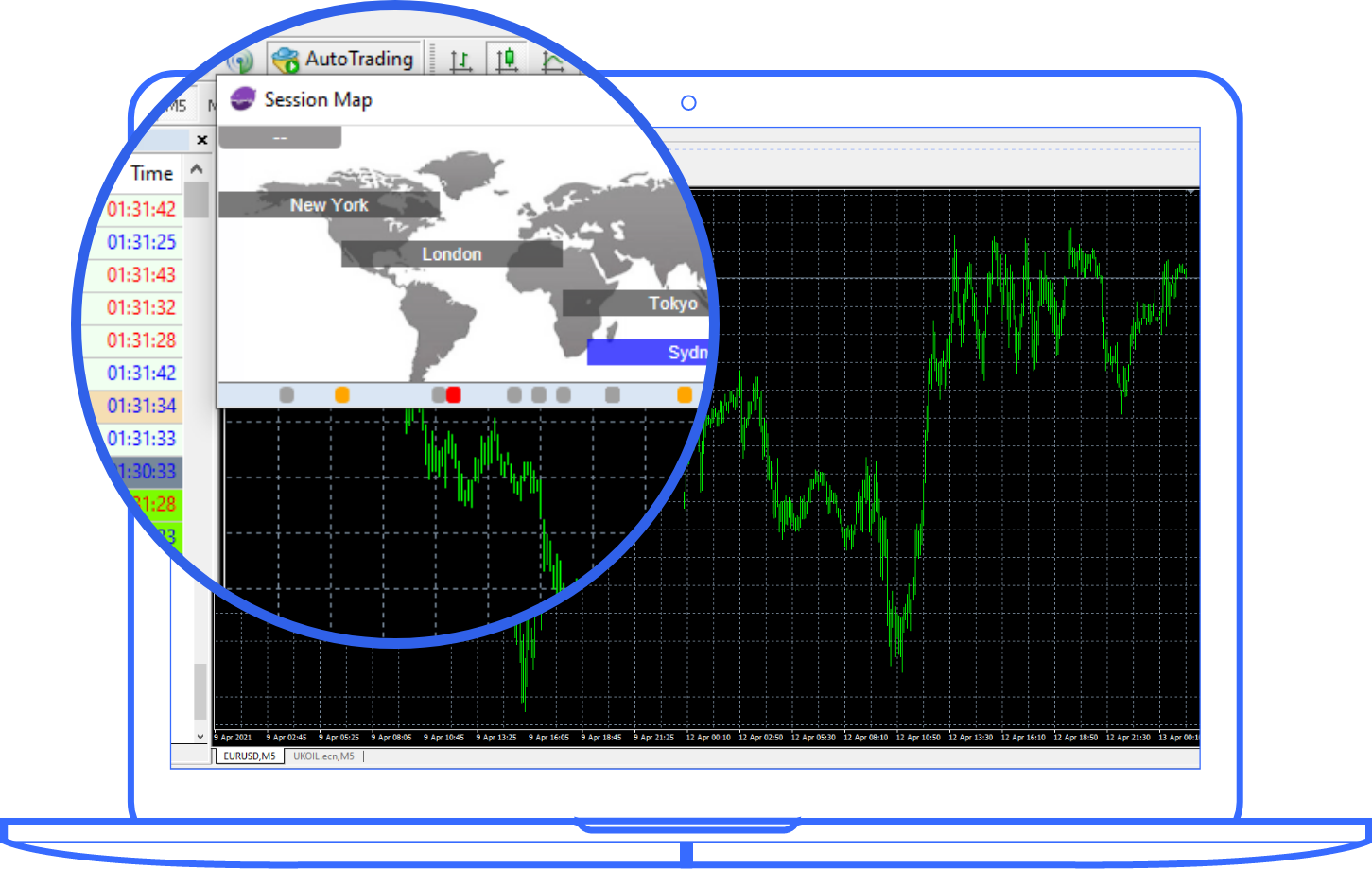Select the New York session bar
This screenshot has height=869, width=1372.
click(x=329, y=205)
